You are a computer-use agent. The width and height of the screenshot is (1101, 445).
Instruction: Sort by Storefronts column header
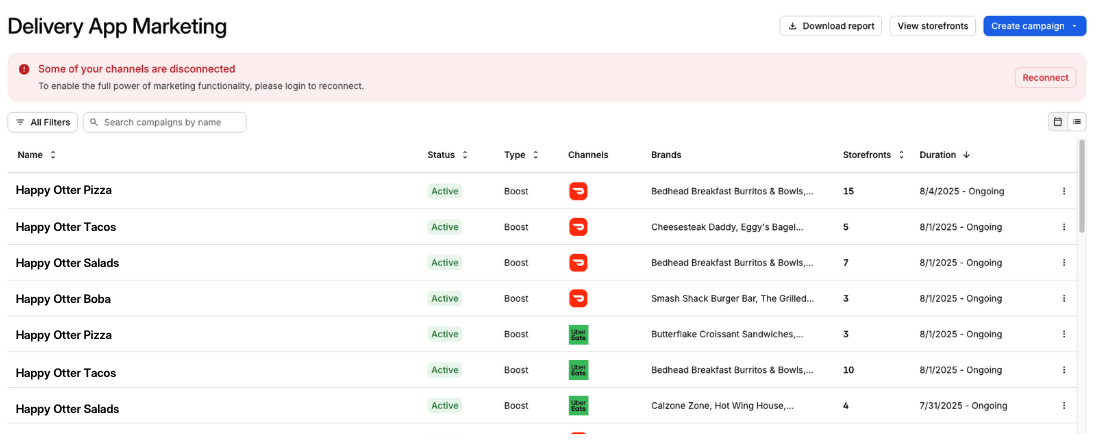[871, 155]
